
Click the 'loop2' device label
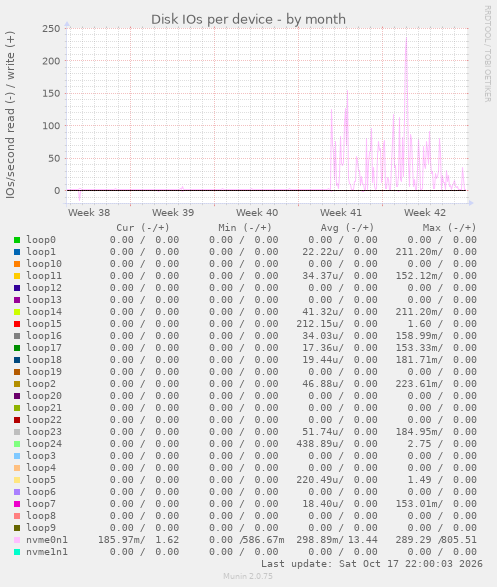coord(41,384)
